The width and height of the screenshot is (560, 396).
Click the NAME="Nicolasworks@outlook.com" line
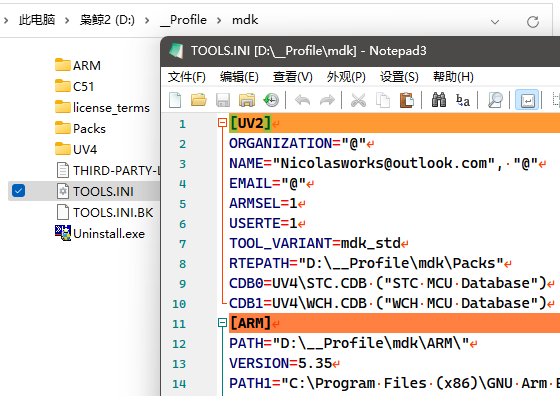pyautogui.click(x=383, y=163)
